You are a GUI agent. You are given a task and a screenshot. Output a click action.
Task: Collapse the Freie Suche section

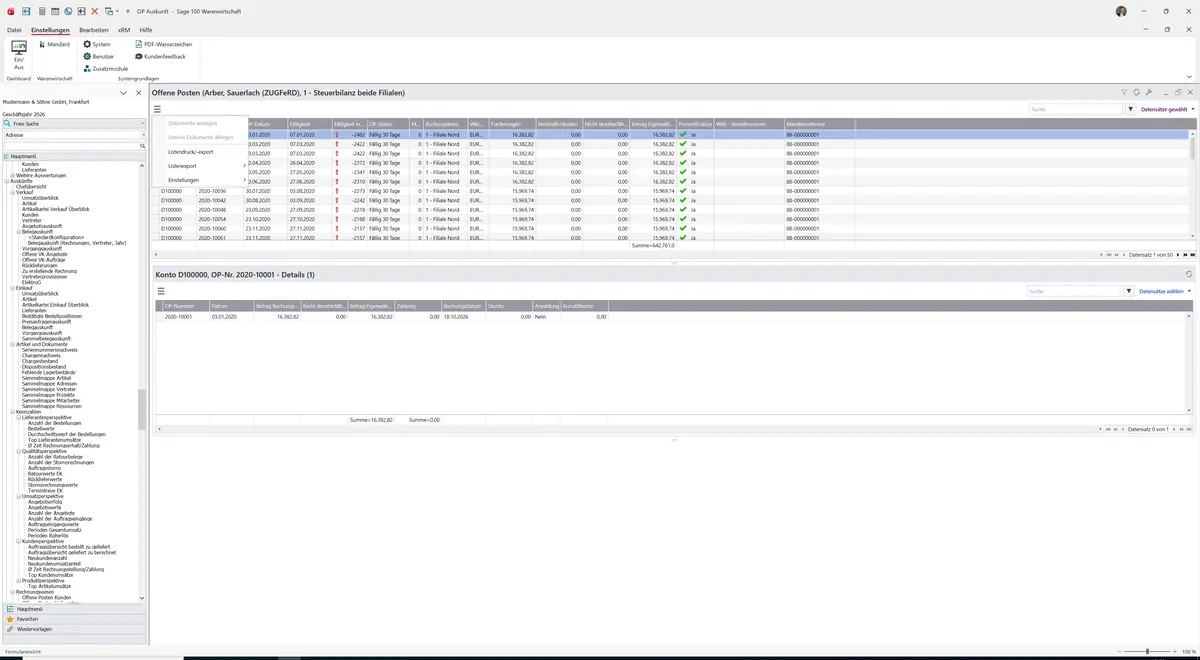pyautogui.click(x=143, y=123)
